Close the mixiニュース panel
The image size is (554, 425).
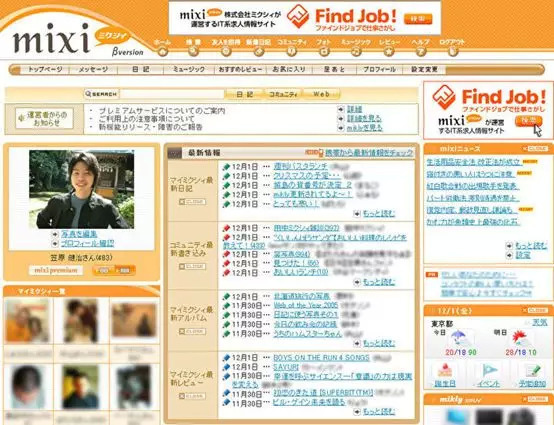point(537,149)
